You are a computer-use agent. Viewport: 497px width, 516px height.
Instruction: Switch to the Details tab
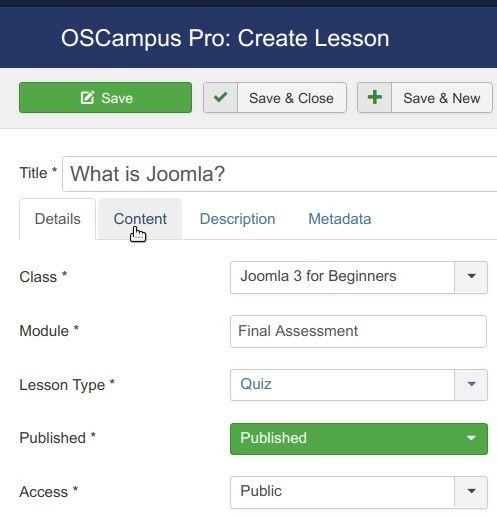click(x=57, y=219)
